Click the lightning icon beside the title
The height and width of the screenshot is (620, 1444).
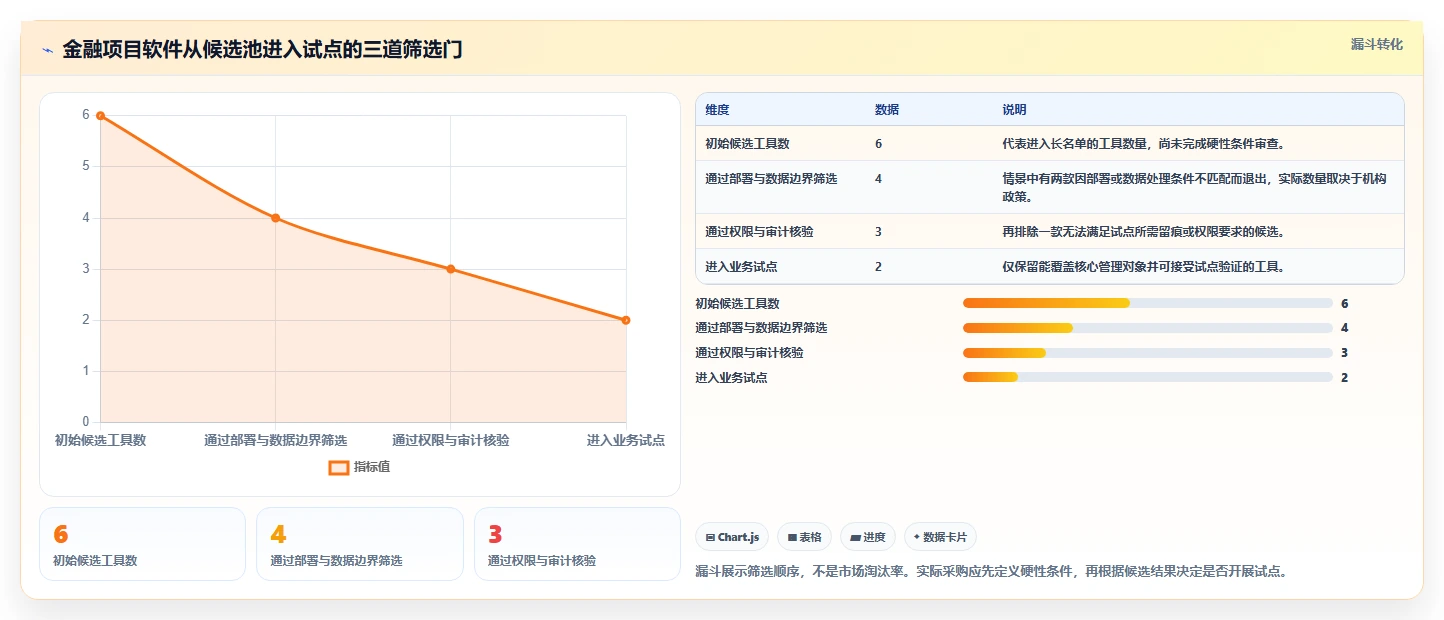[x=47, y=50]
